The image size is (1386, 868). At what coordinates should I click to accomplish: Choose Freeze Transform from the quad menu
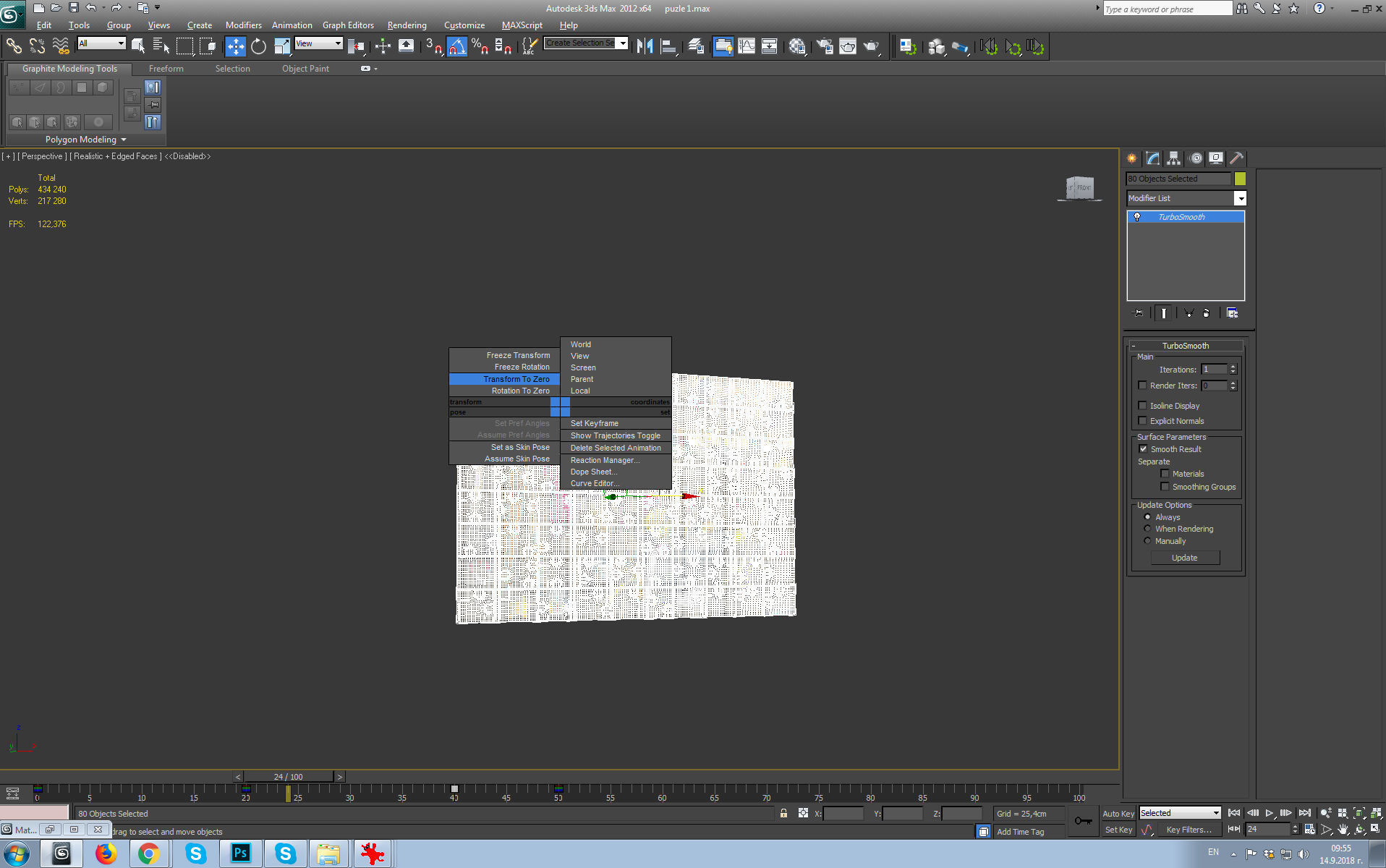(x=518, y=355)
